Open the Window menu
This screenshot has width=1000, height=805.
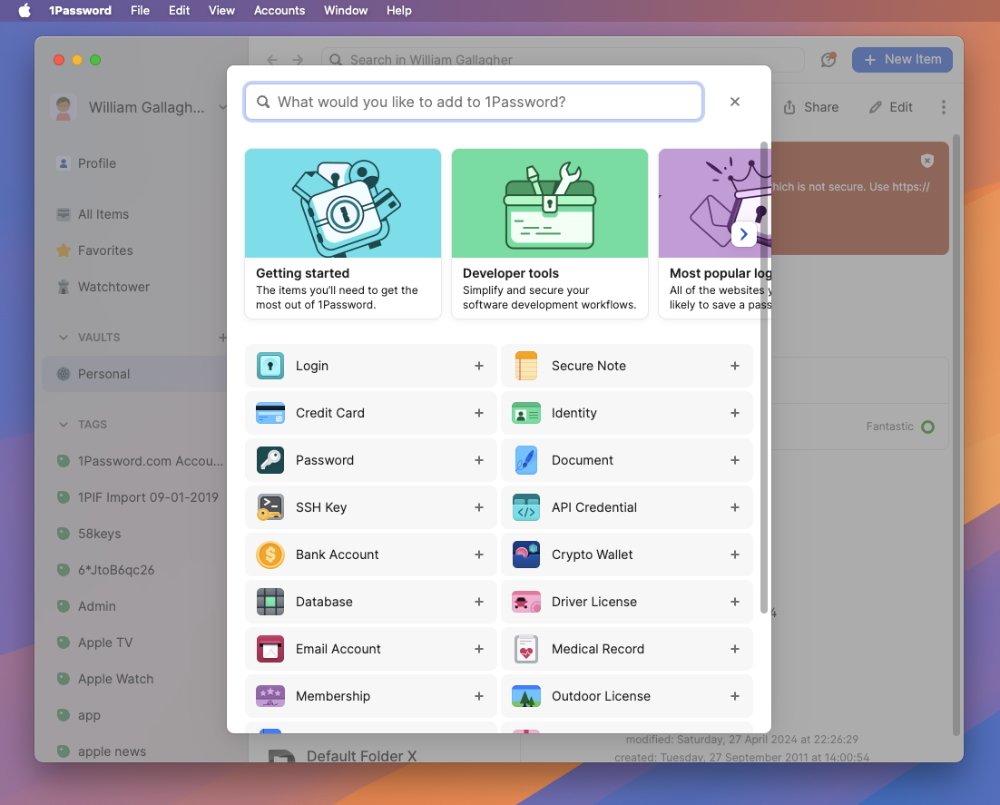click(x=346, y=10)
